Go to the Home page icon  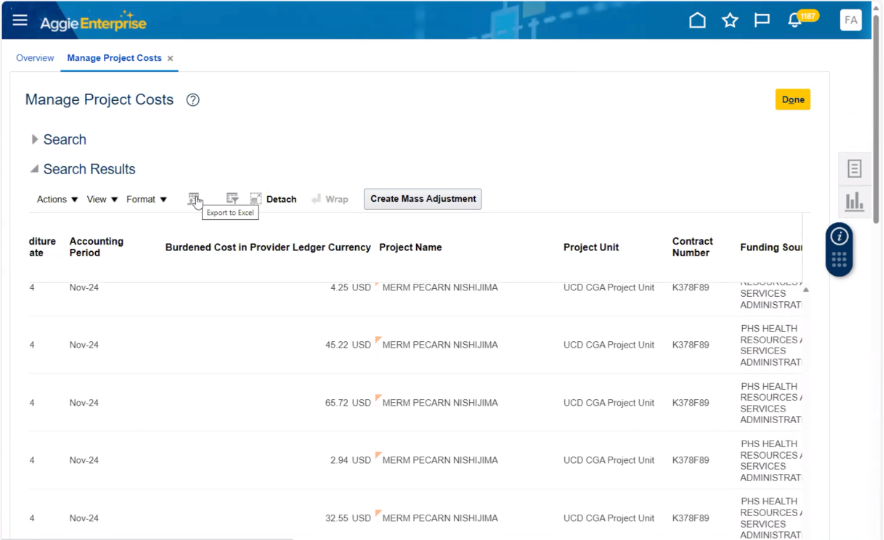coord(698,20)
